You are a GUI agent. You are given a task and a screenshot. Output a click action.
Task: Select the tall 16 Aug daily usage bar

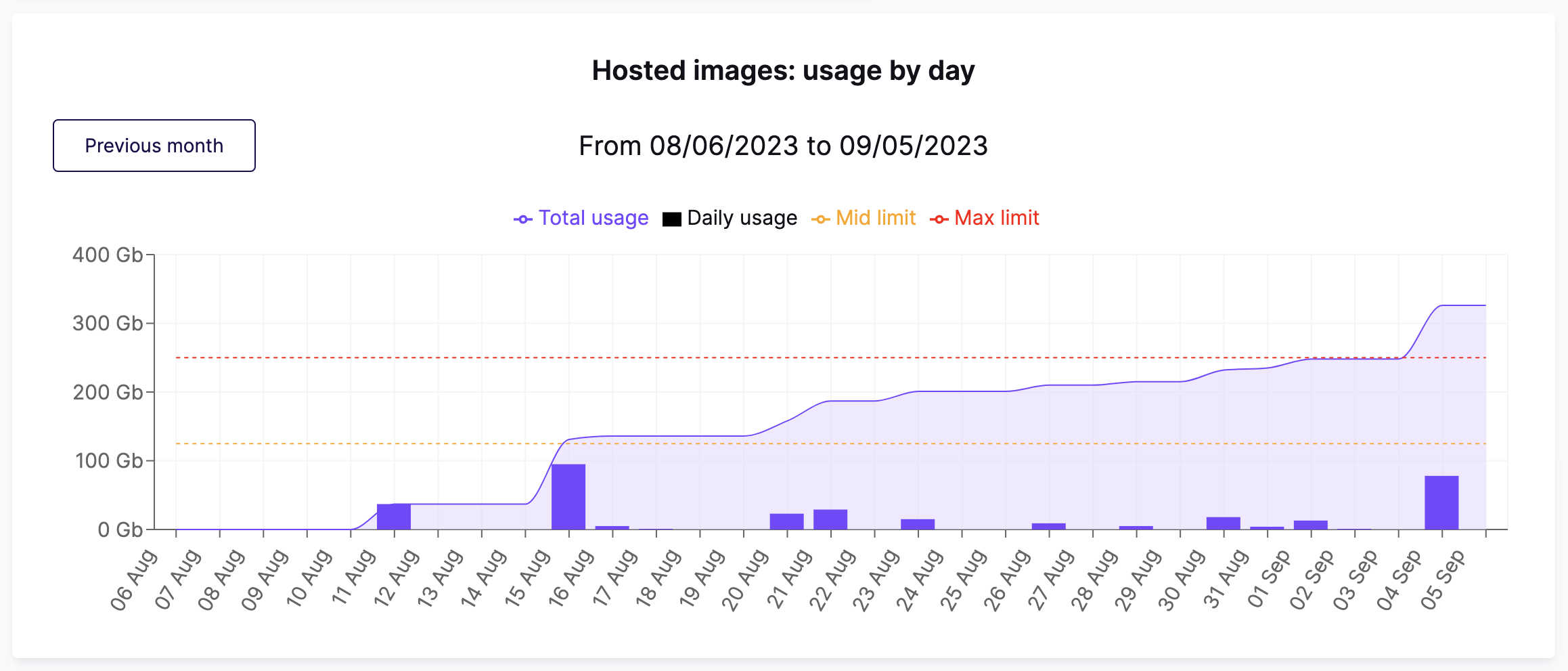click(568, 497)
